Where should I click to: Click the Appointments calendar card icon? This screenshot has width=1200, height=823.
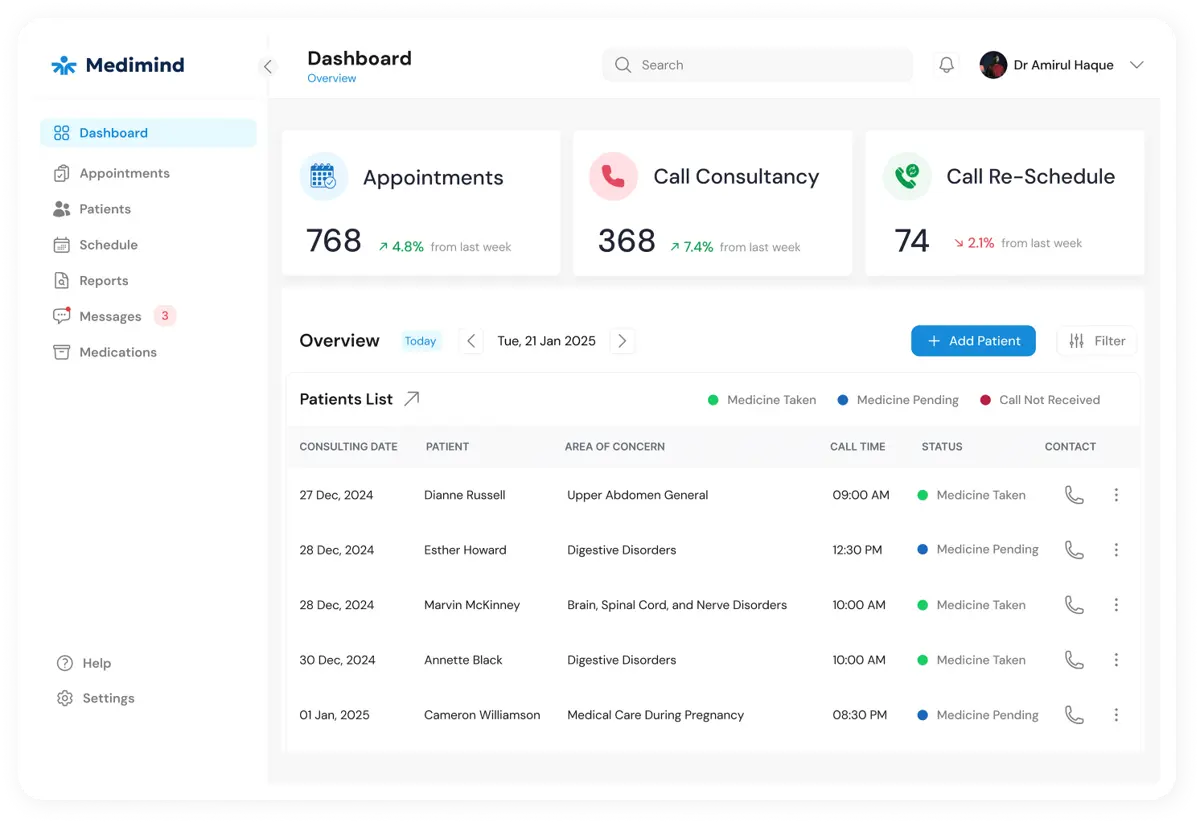tap(323, 177)
